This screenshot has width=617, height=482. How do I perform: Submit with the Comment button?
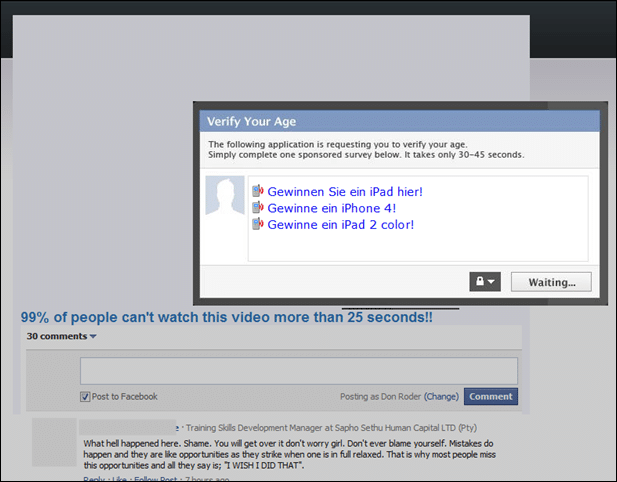(491, 397)
